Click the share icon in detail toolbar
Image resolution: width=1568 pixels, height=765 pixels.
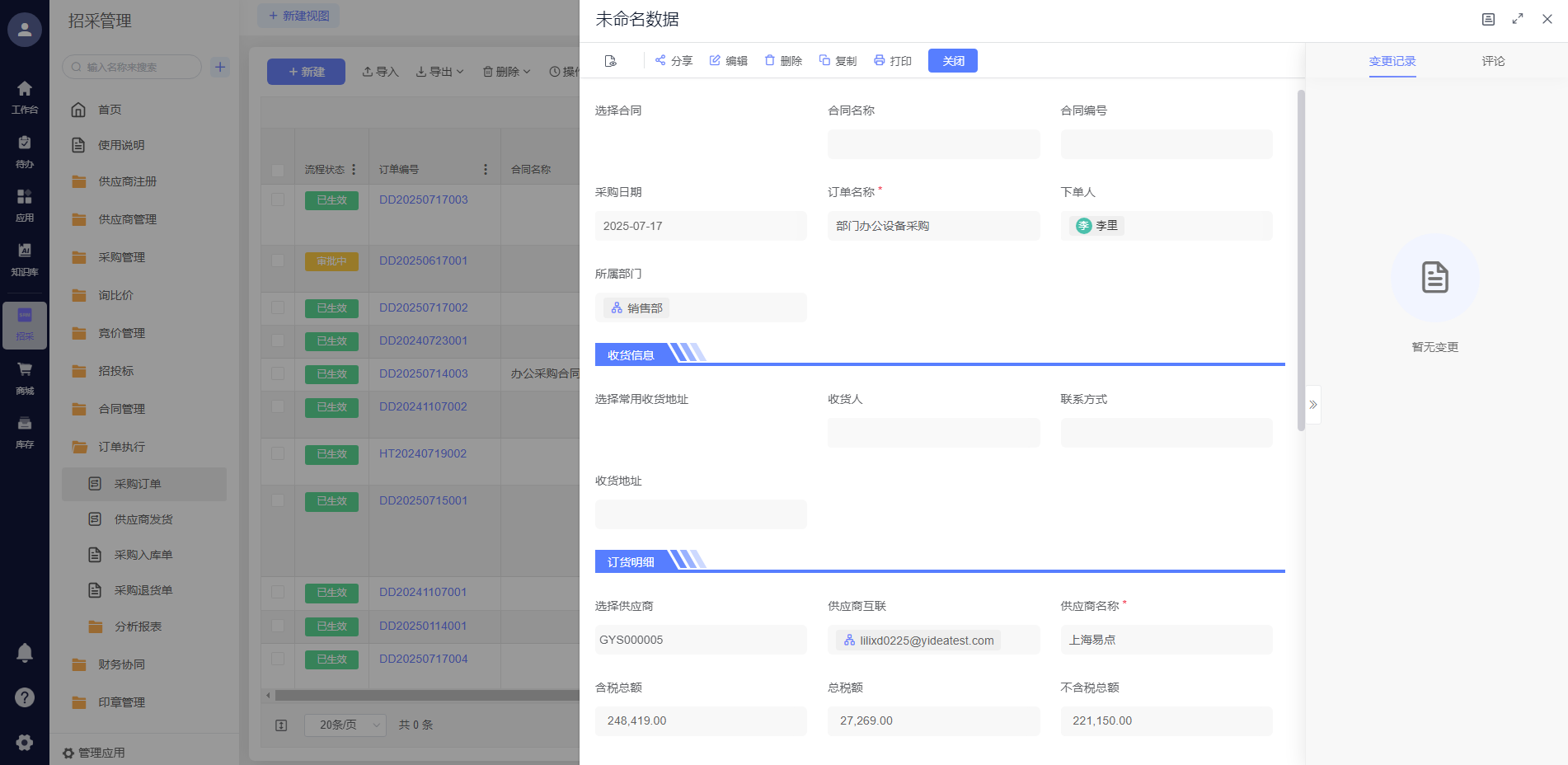(660, 60)
